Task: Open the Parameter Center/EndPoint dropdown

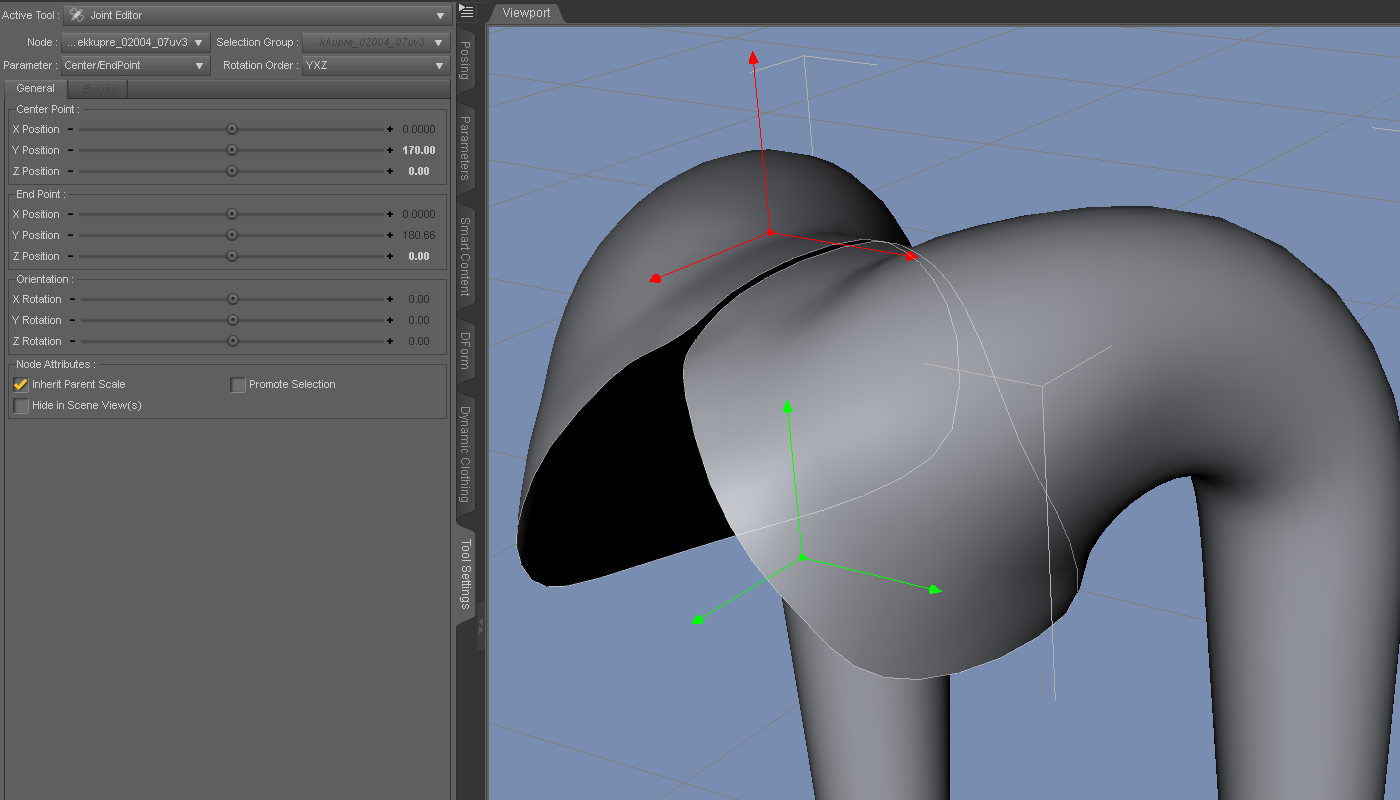Action: tap(135, 66)
